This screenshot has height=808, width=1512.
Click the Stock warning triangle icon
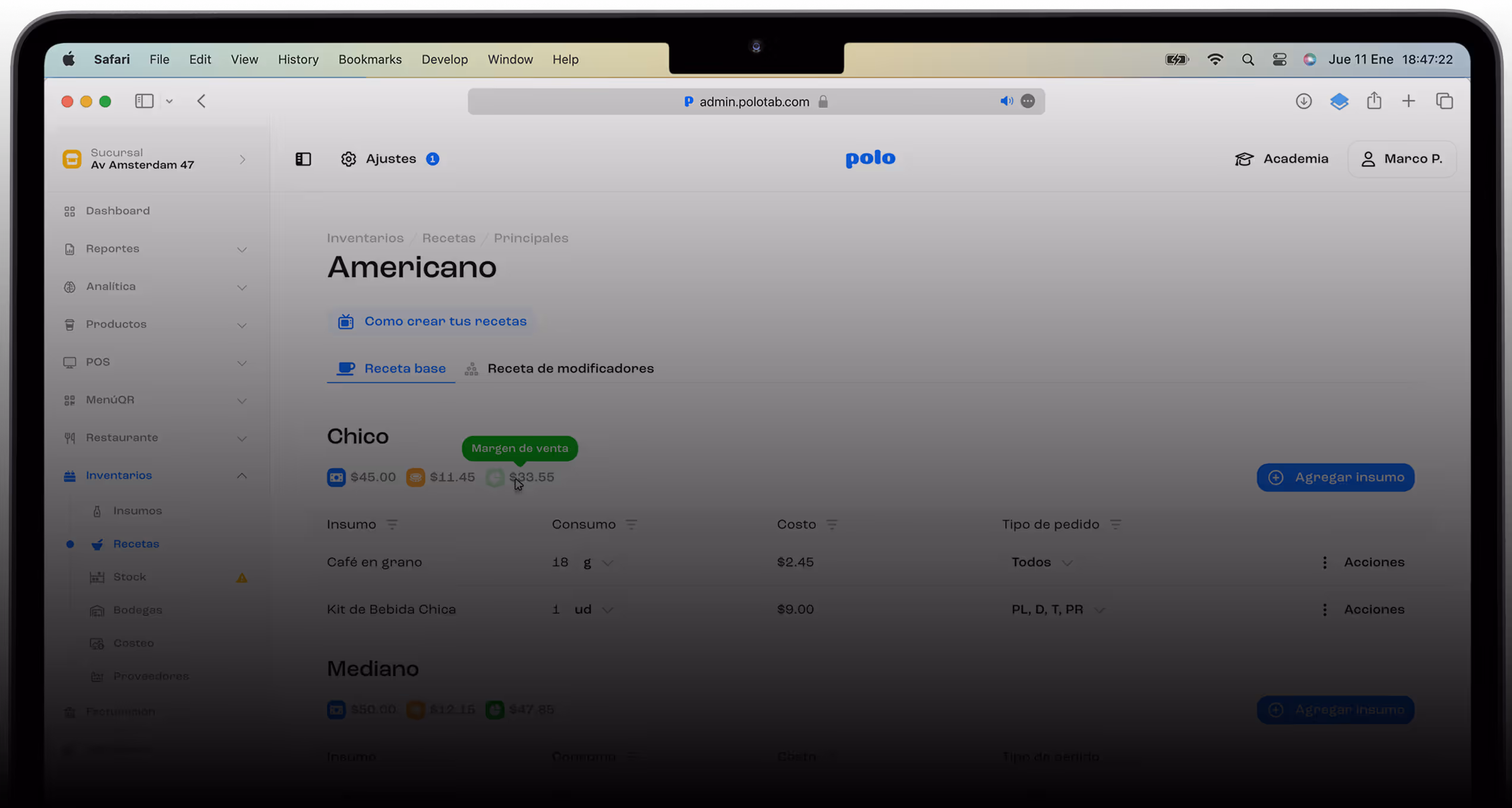pyautogui.click(x=241, y=577)
